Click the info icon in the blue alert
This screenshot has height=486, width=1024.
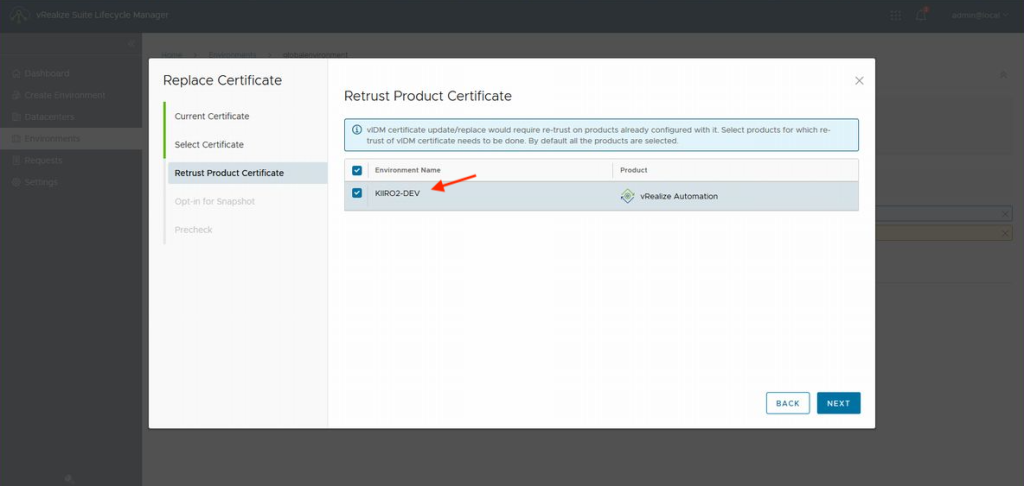[357, 130]
